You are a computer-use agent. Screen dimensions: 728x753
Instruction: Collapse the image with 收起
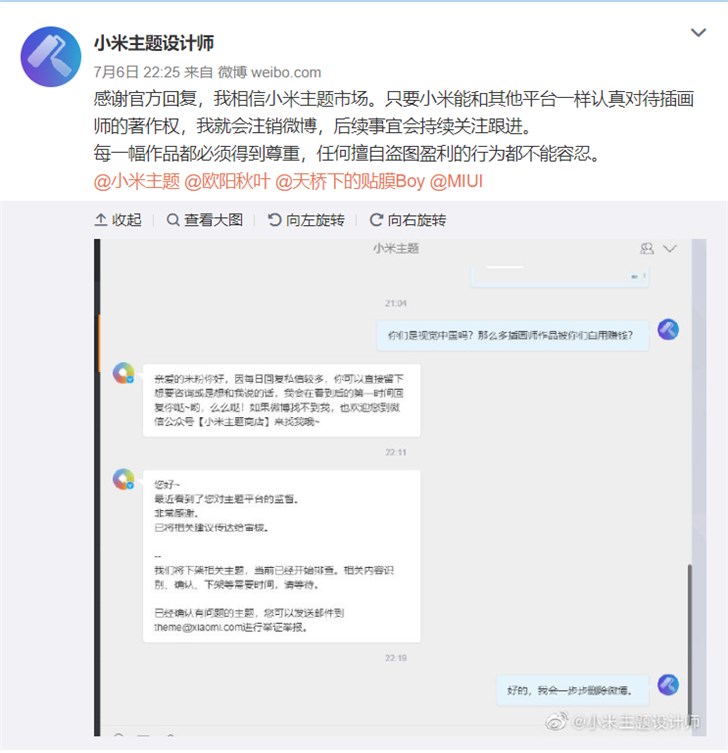tap(118, 220)
